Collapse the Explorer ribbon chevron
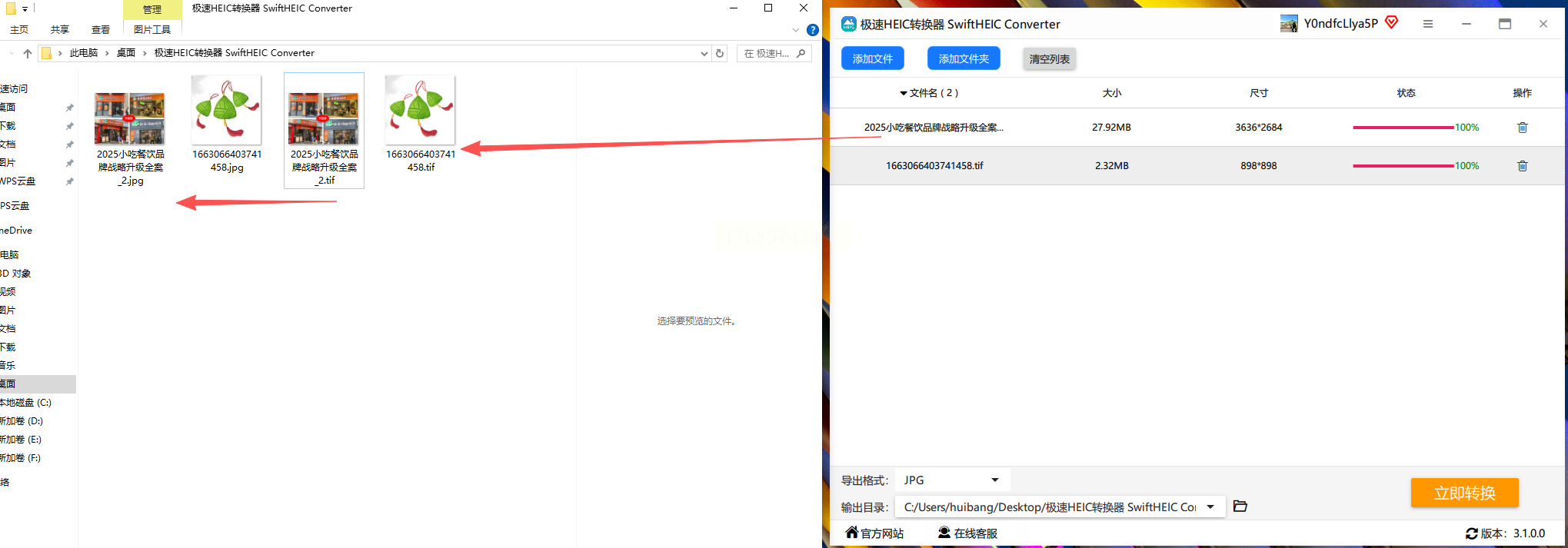 tap(796, 30)
